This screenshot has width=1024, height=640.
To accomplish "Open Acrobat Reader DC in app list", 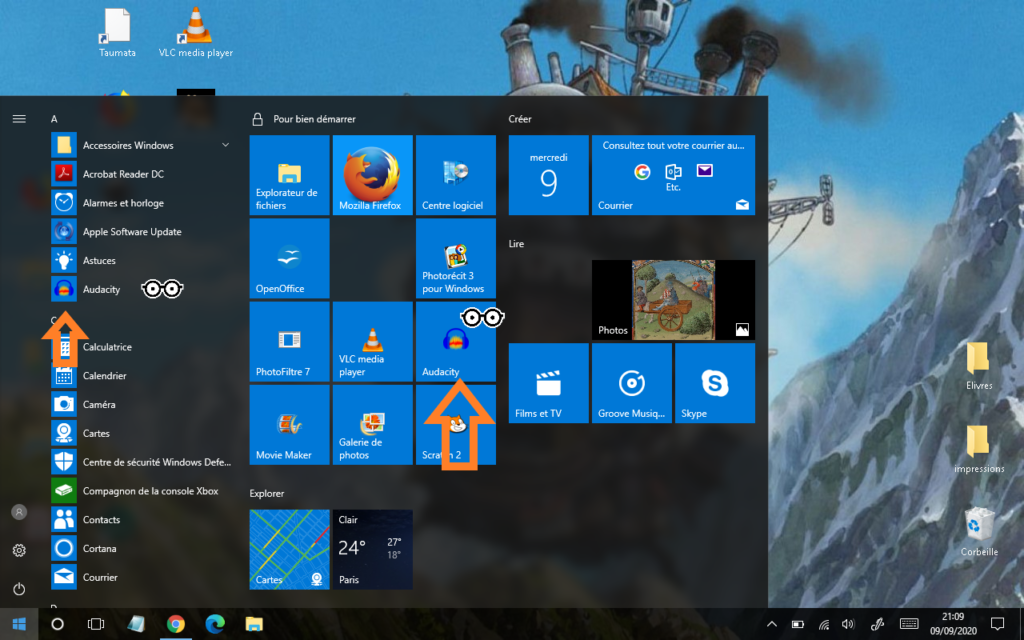I will coord(141,174).
